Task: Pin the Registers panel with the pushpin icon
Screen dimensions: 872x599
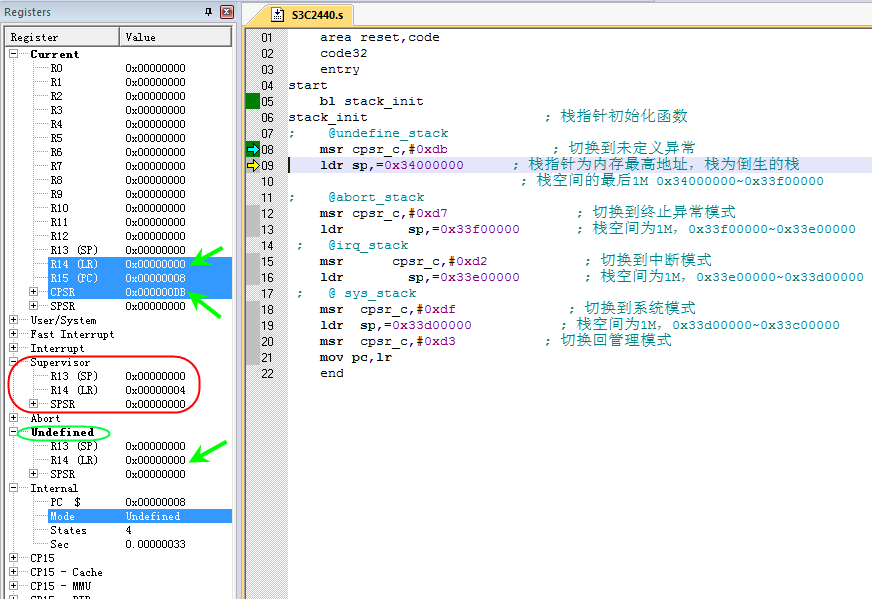Action: pos(209,12)
